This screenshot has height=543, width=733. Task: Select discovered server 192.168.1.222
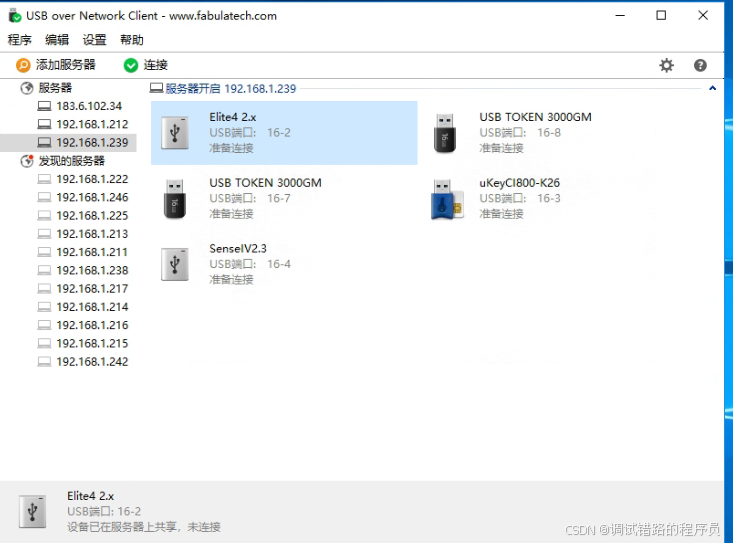(x=92, y=179)
